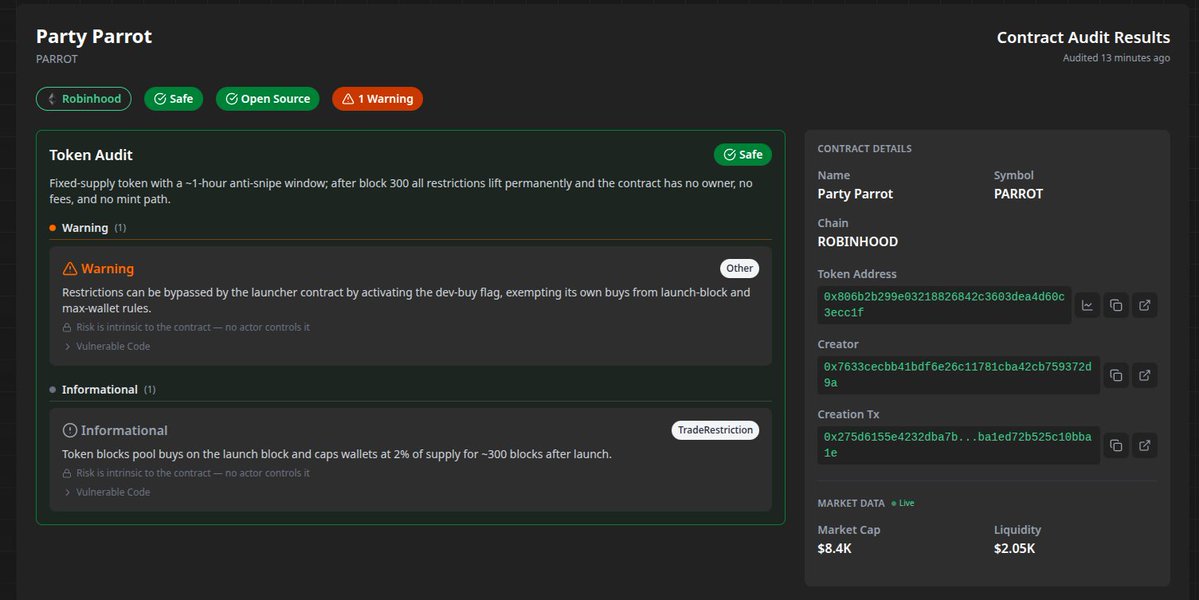Click the PARROT symbol value in Contract Details
The height and width of the screenshot is (600, 1199).
pos(1019,194)
